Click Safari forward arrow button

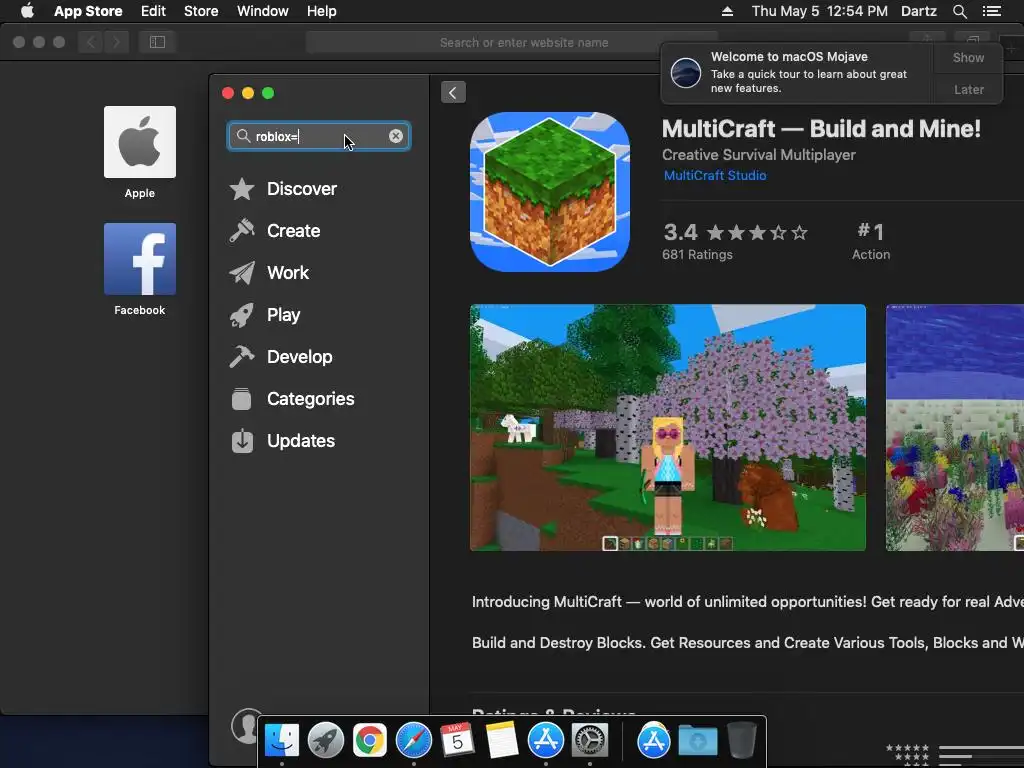[x=116, y=42]
